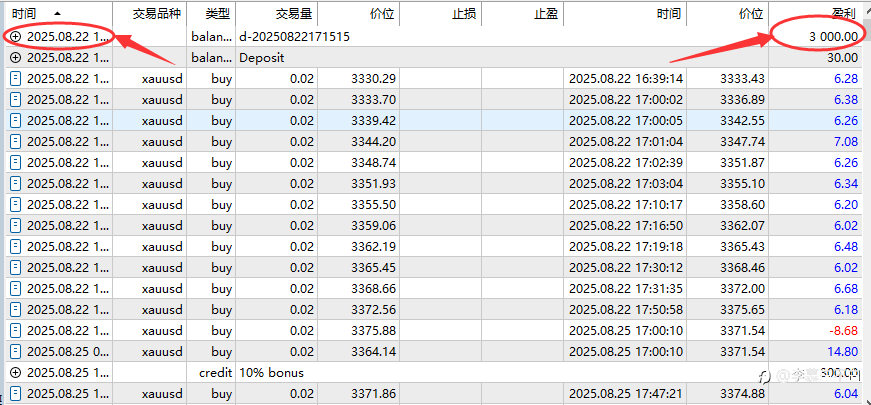Click the order icon for buy price 3339.42
This screenshot has width=871, height=405.
[15, 120]
